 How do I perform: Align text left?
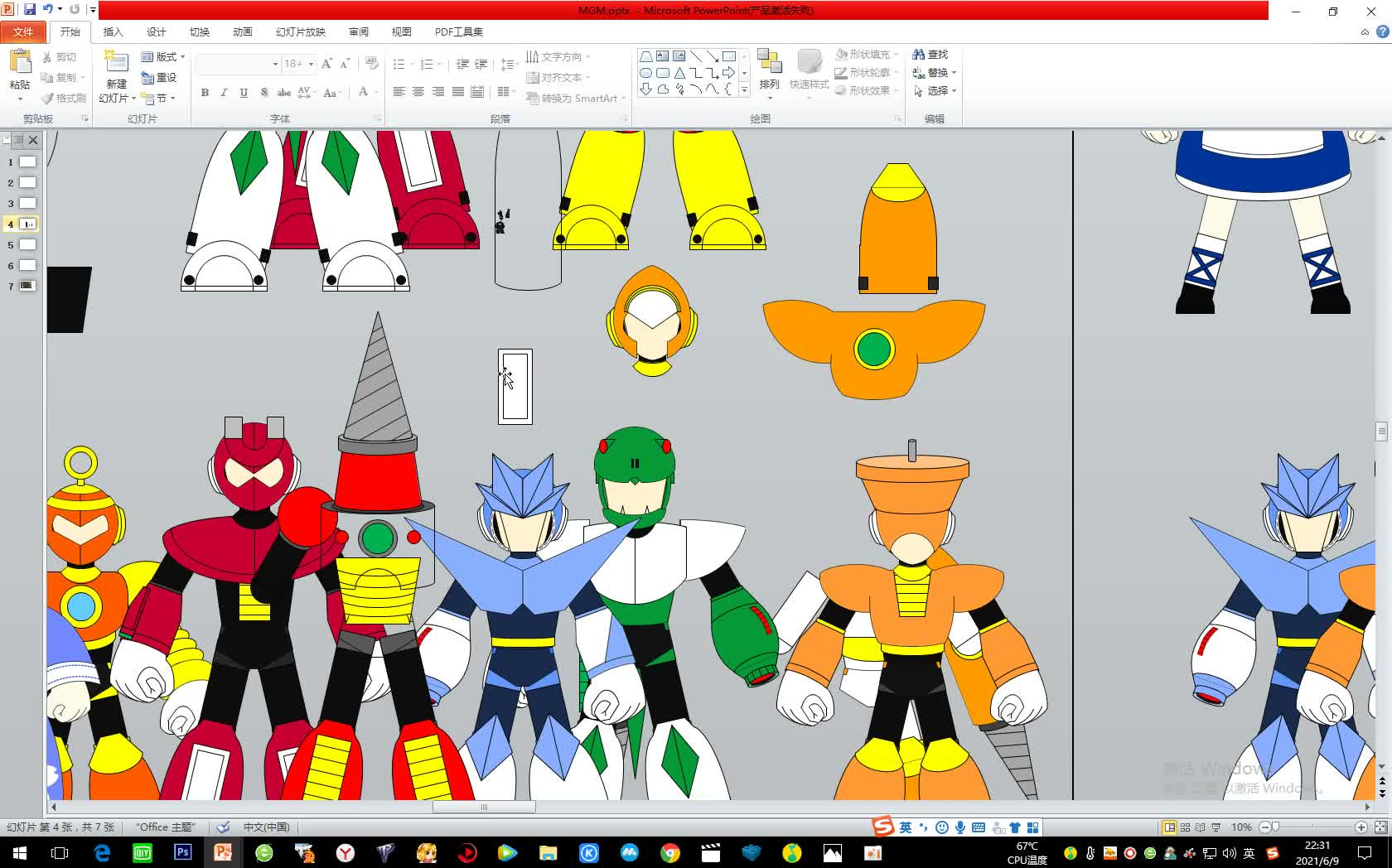coord(399,92)
